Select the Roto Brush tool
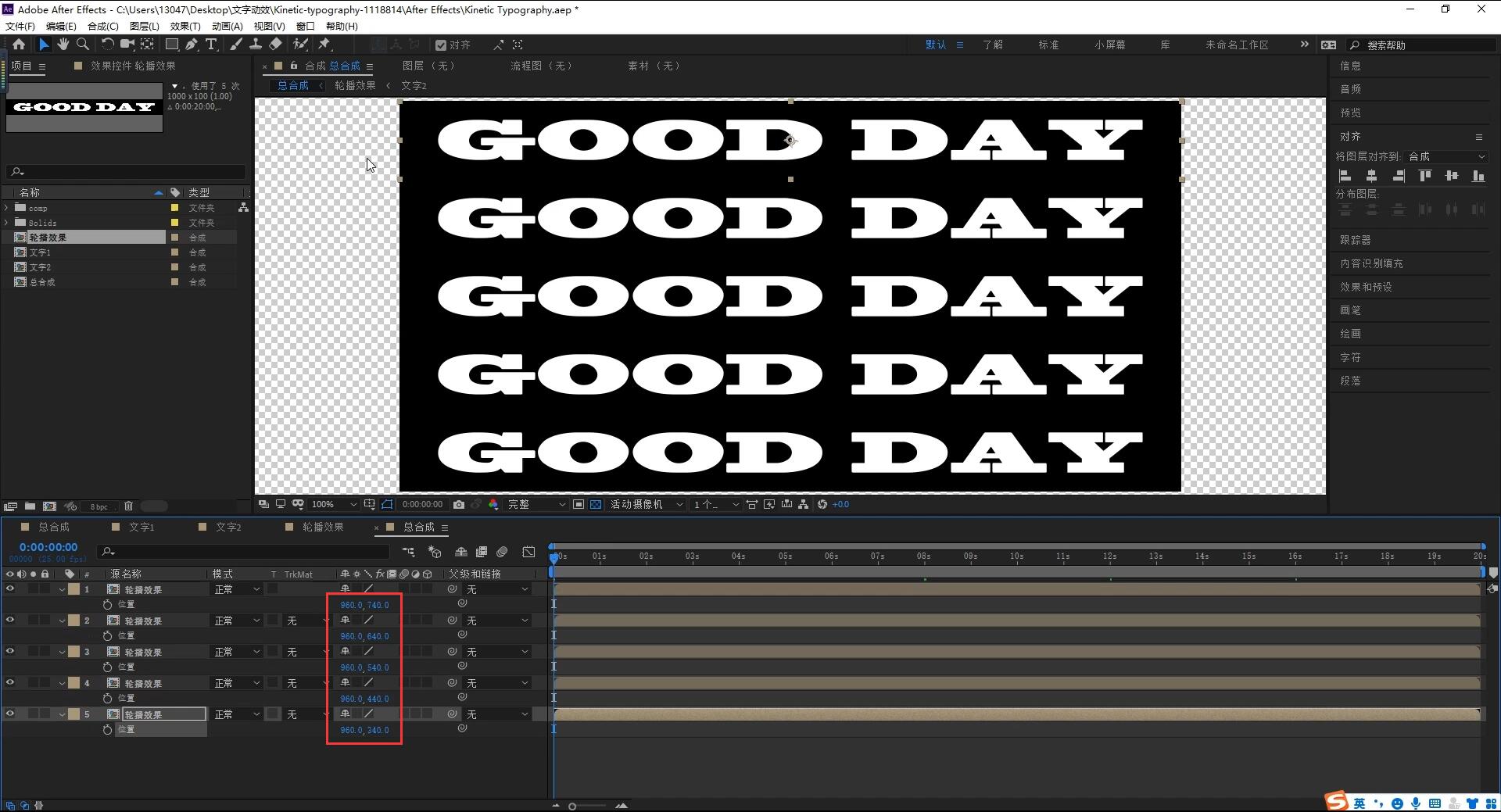1501x812 pixels. pos(300,45)
